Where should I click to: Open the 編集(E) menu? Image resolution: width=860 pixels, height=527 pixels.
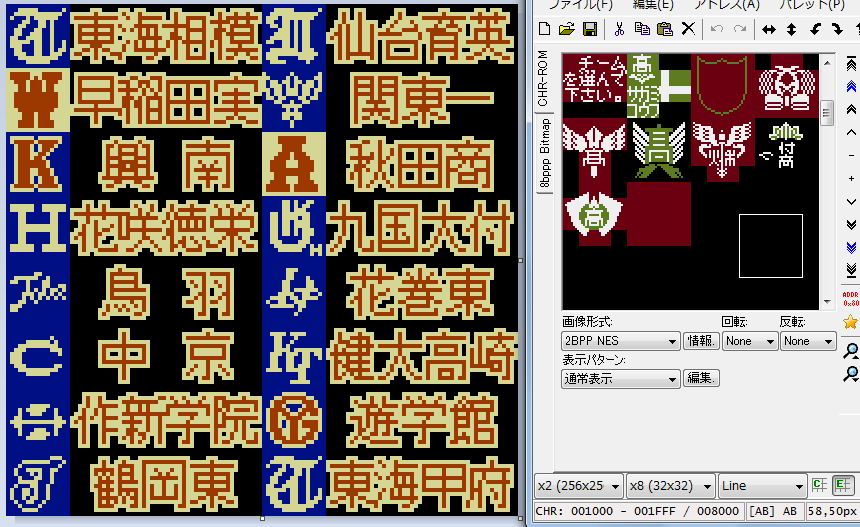point(653,5)
